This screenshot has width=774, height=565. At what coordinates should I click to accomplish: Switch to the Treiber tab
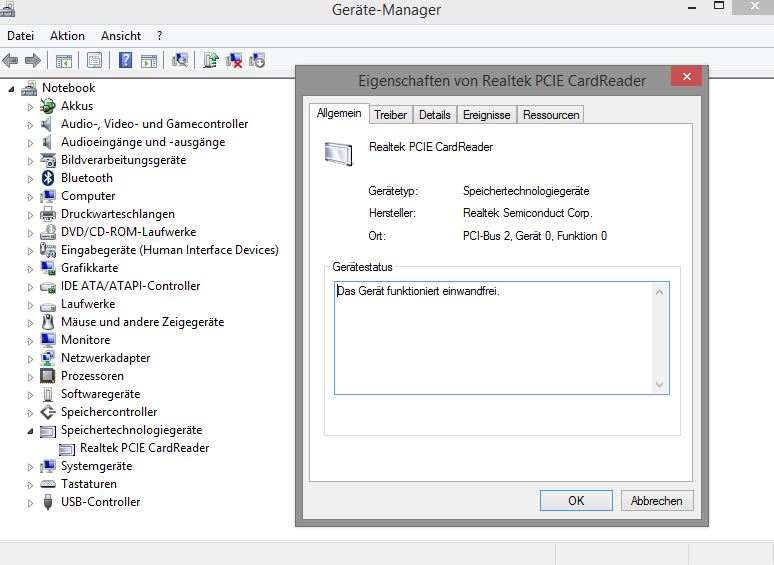[390, 114]
